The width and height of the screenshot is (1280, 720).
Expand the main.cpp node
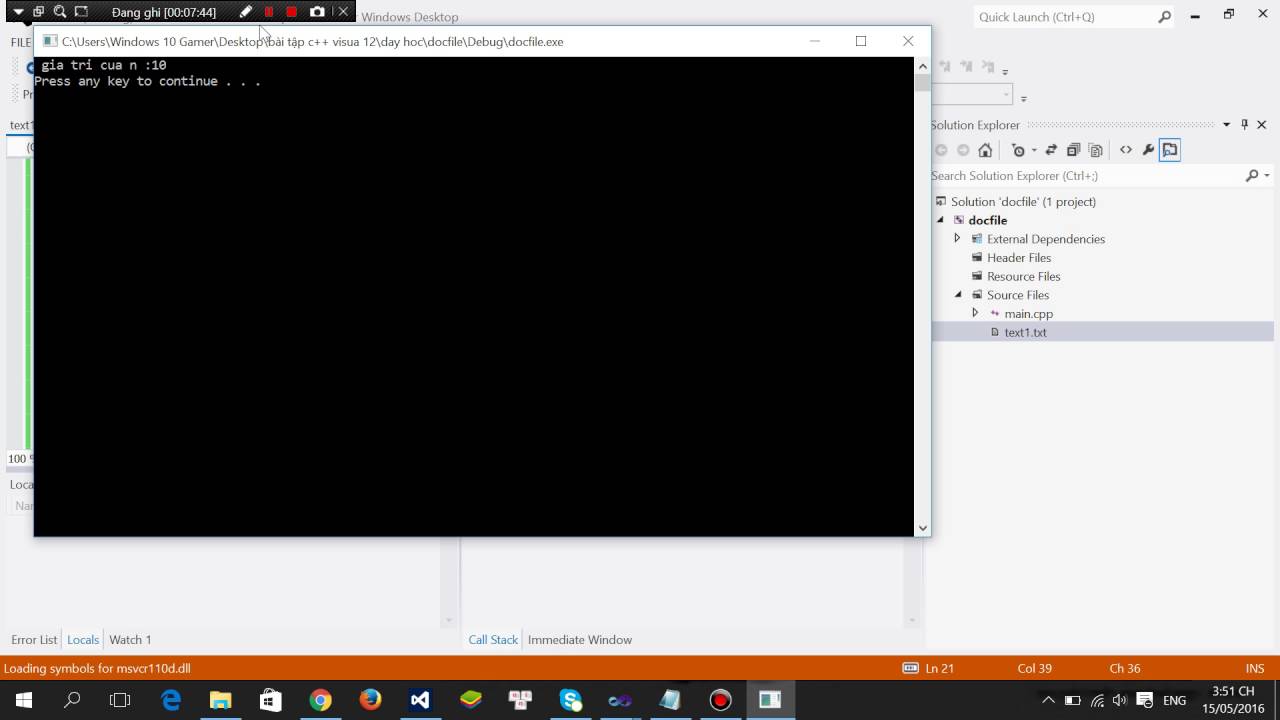975,313
